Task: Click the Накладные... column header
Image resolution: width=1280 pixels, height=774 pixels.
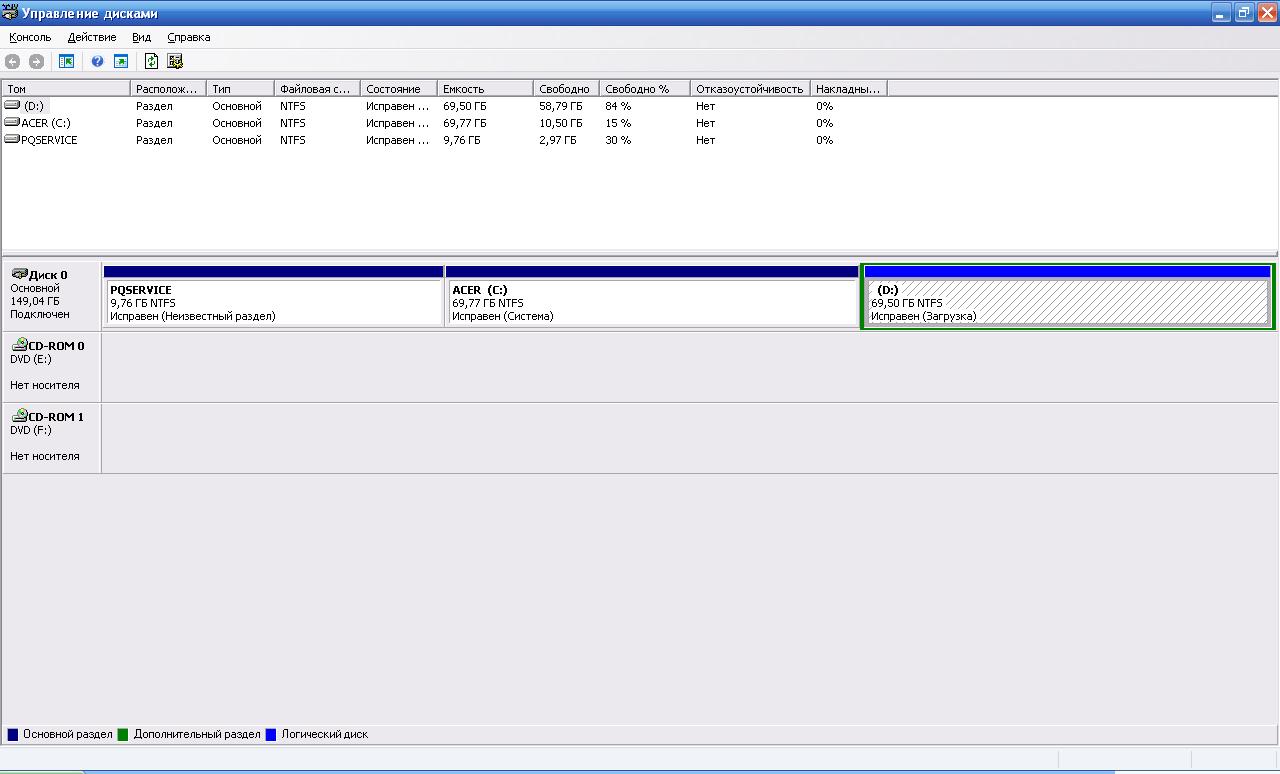Action: [849, 89]
